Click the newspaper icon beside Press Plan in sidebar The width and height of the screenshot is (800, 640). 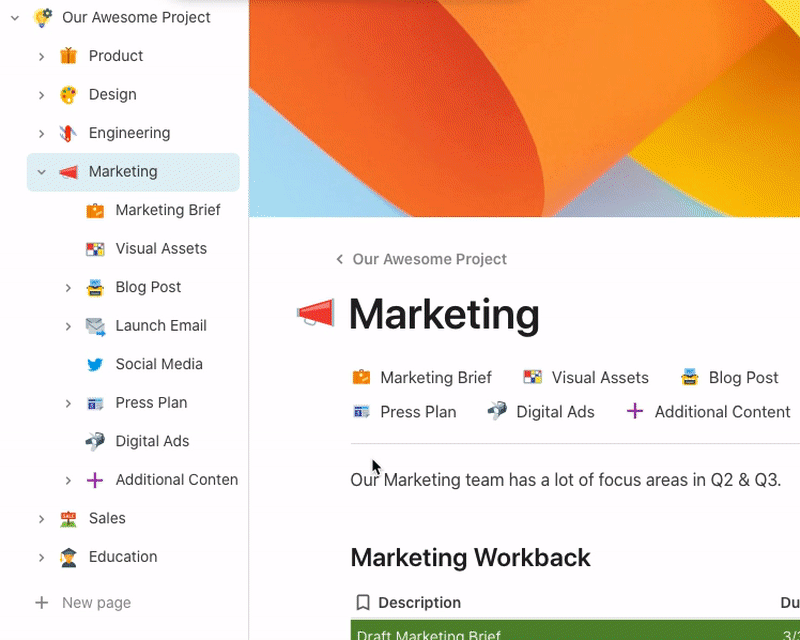(95, 403)
